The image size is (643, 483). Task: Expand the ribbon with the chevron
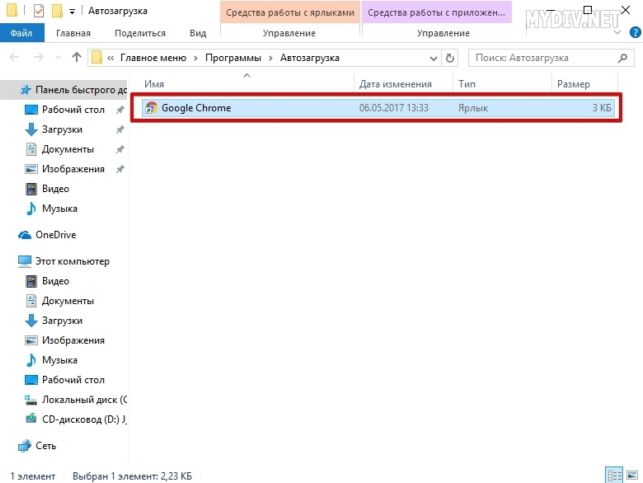617,32
